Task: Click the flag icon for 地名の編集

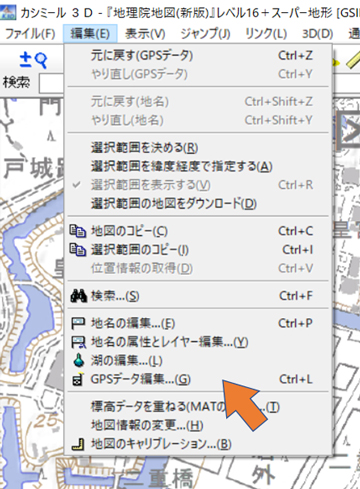Action: click(78, 323)
